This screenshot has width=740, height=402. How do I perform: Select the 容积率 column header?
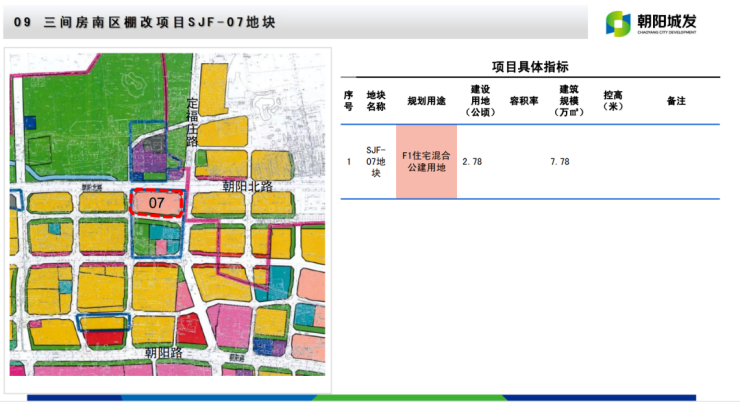point(524,101)
